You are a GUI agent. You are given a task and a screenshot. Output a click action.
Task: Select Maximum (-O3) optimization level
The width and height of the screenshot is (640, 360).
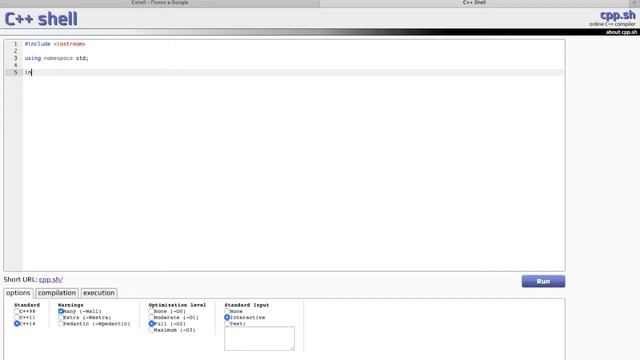[151, 330]
